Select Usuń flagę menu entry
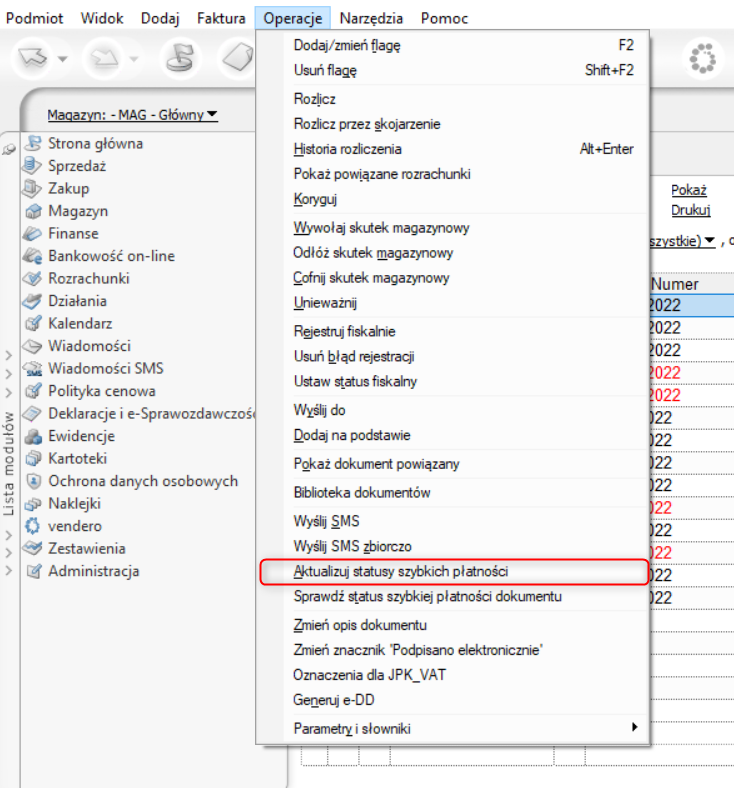 454,70
